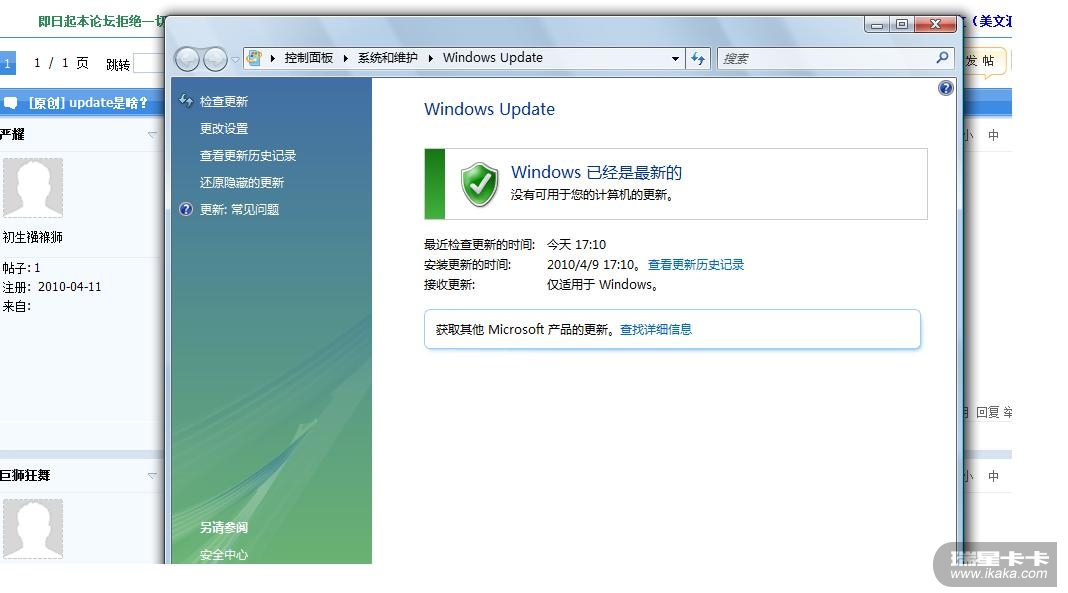Click the Forward navigation arrow button

click(215, 59)
